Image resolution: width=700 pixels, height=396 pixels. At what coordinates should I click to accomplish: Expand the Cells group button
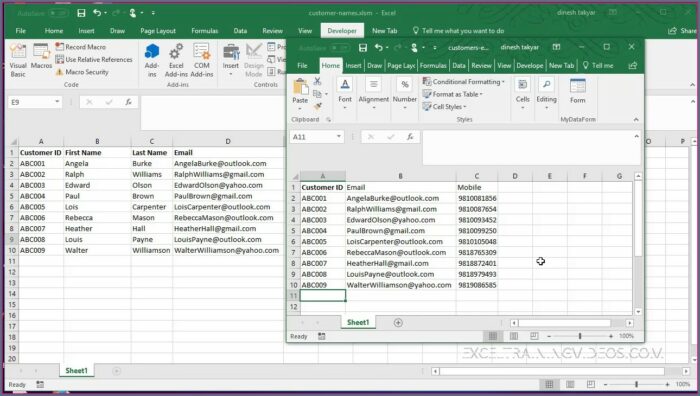522,94
